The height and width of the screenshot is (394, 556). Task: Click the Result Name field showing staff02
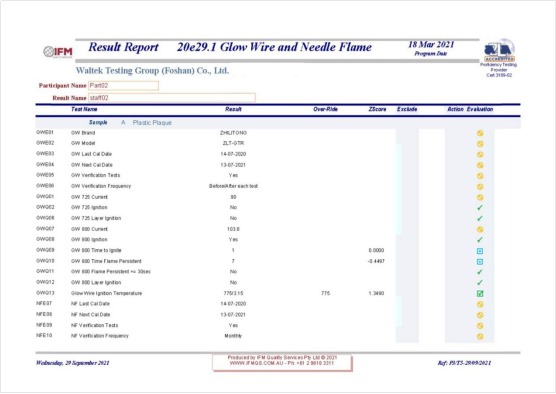click(172, 98)
